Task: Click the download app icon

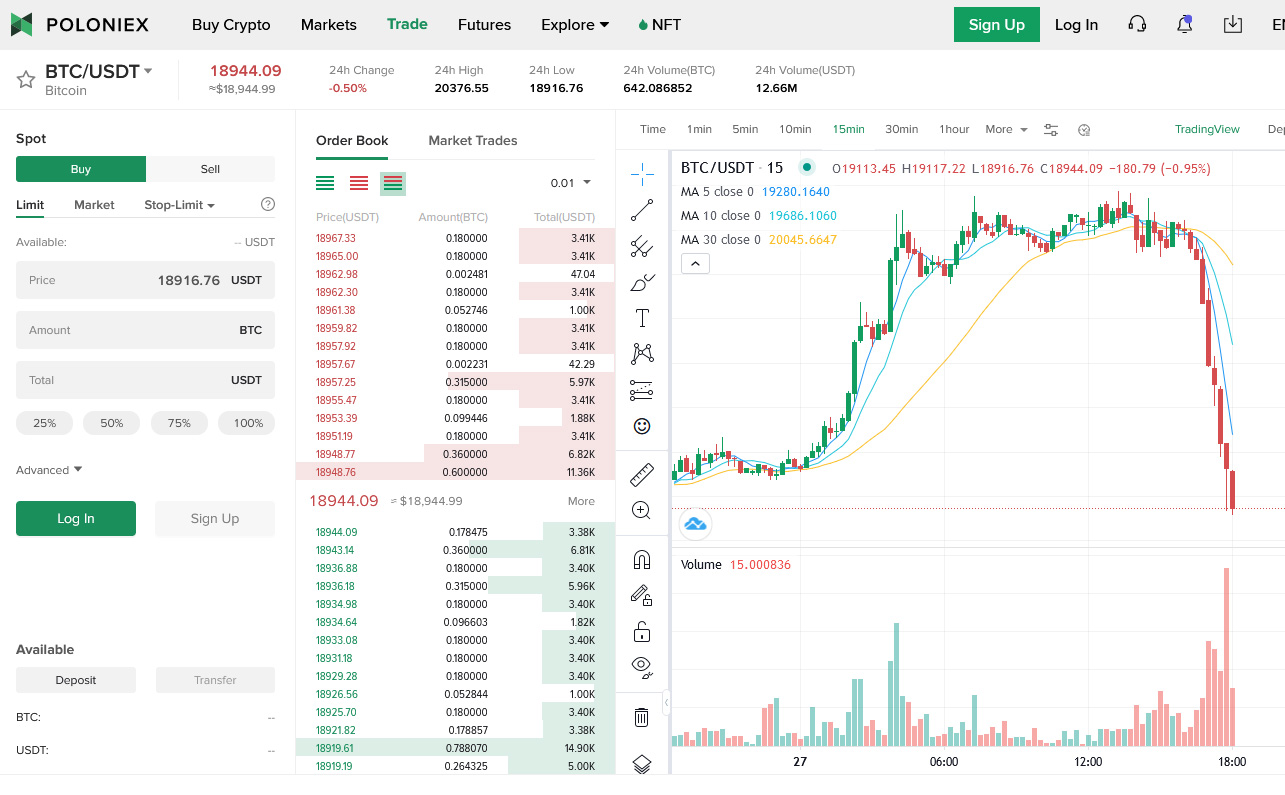Action: (1233, 25)
